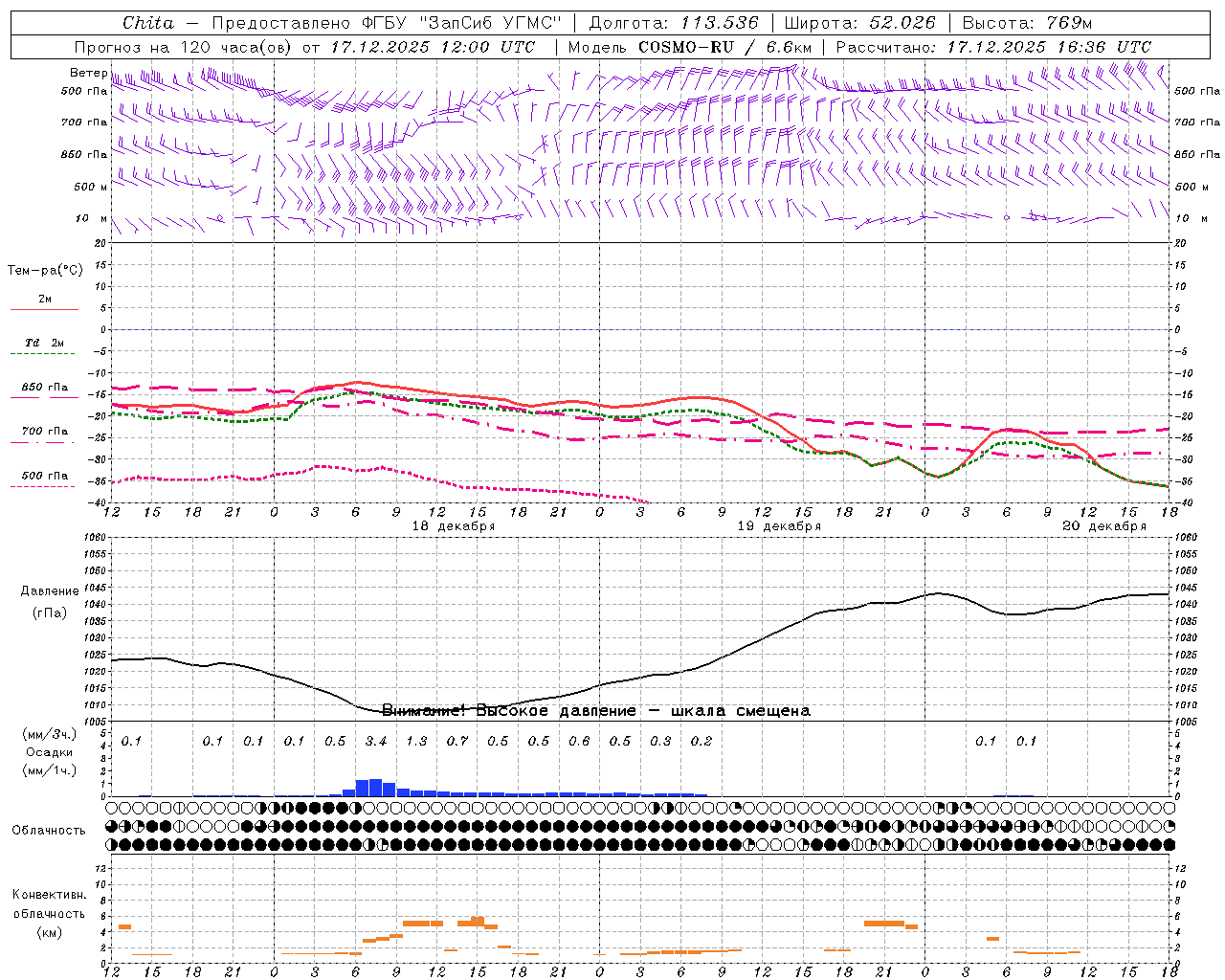This screenshot has width=1225, height=980.
Task: Select the 0.3 precipitation value
Action: (x=660, y=741)
